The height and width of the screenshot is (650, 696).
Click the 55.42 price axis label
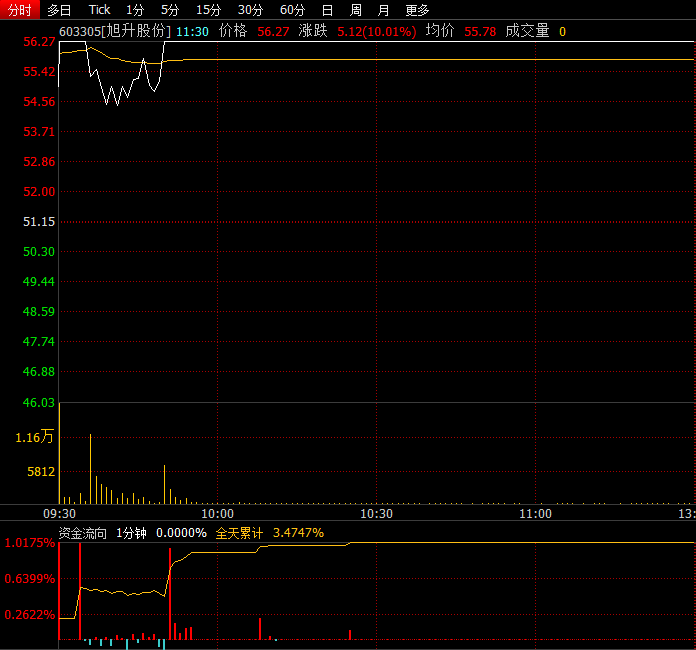[39, 71]
